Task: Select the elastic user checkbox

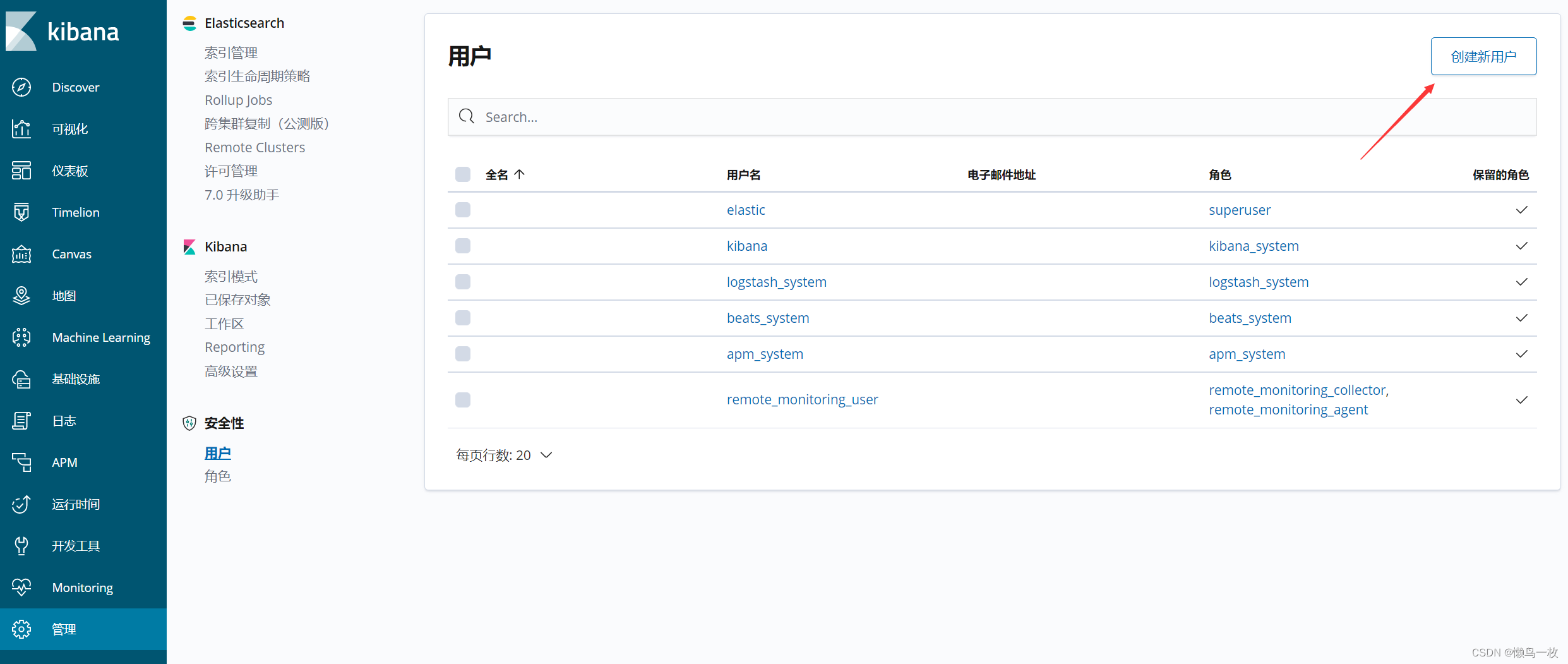Action: (463, 210)
